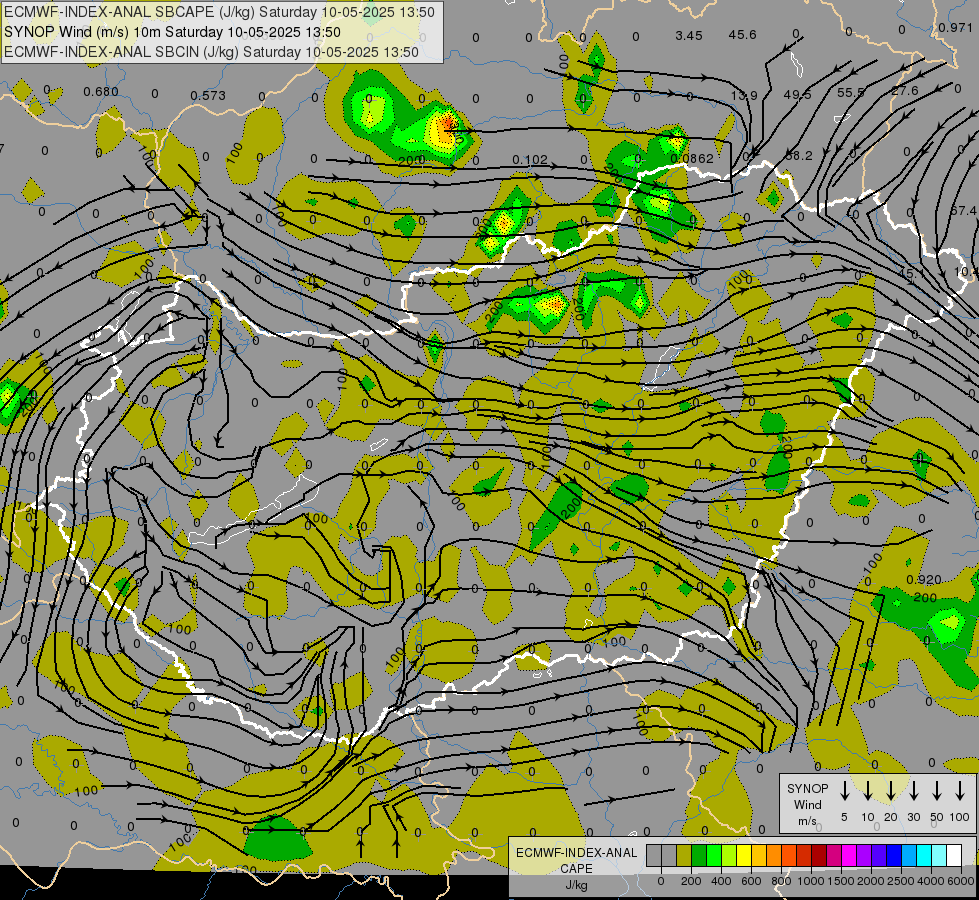
Task: Click the '400' legend scale value
Action: [721, 881]
